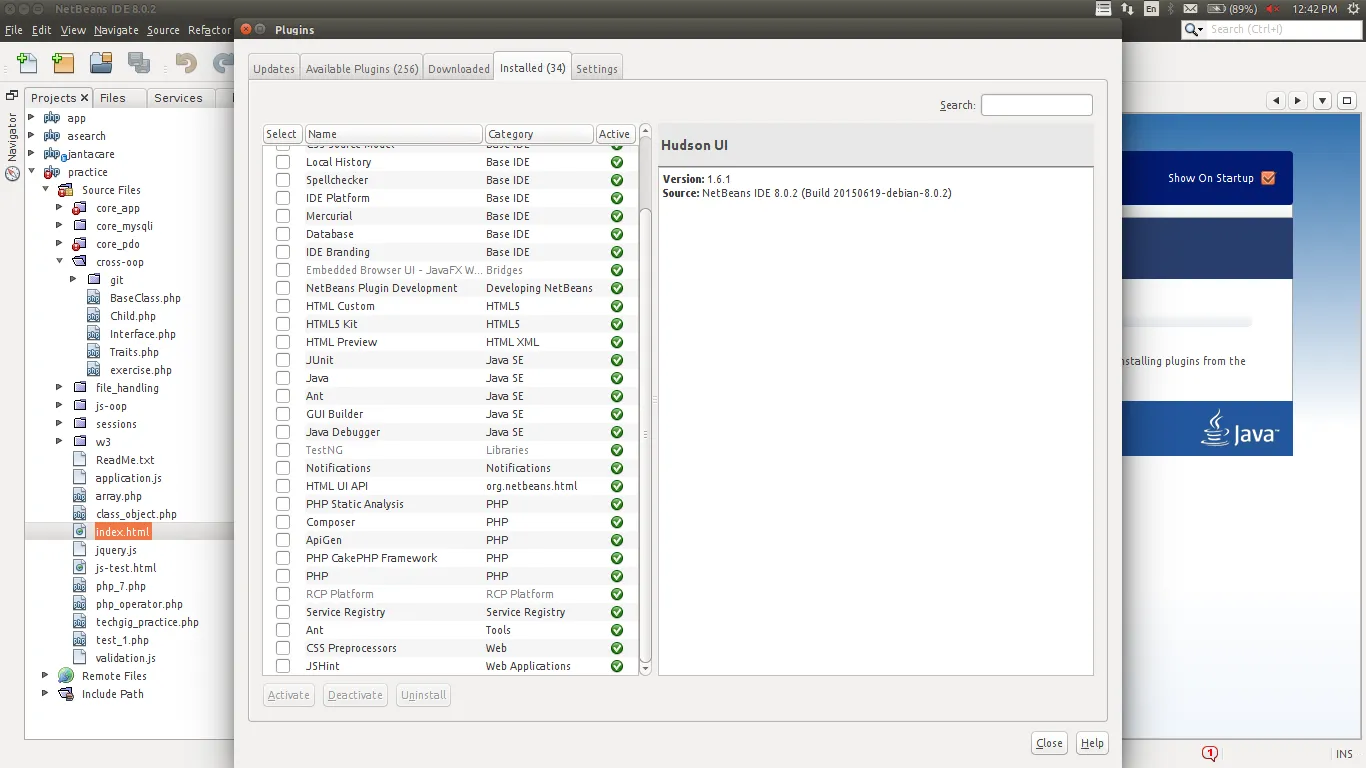Open the volume control in system tray
The height and width of the screenshot is (768, 1366).
pyautogui.click(x=1273, y=9)
